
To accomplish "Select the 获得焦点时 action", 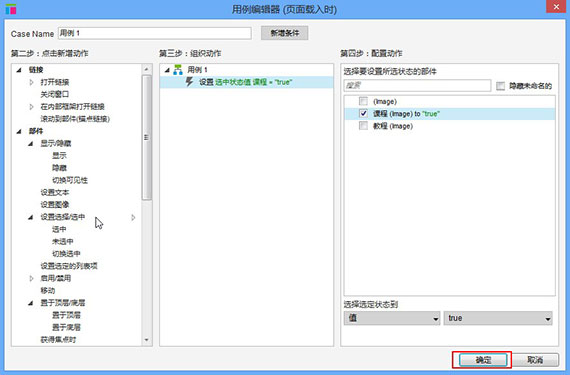I will pos(58,340).
